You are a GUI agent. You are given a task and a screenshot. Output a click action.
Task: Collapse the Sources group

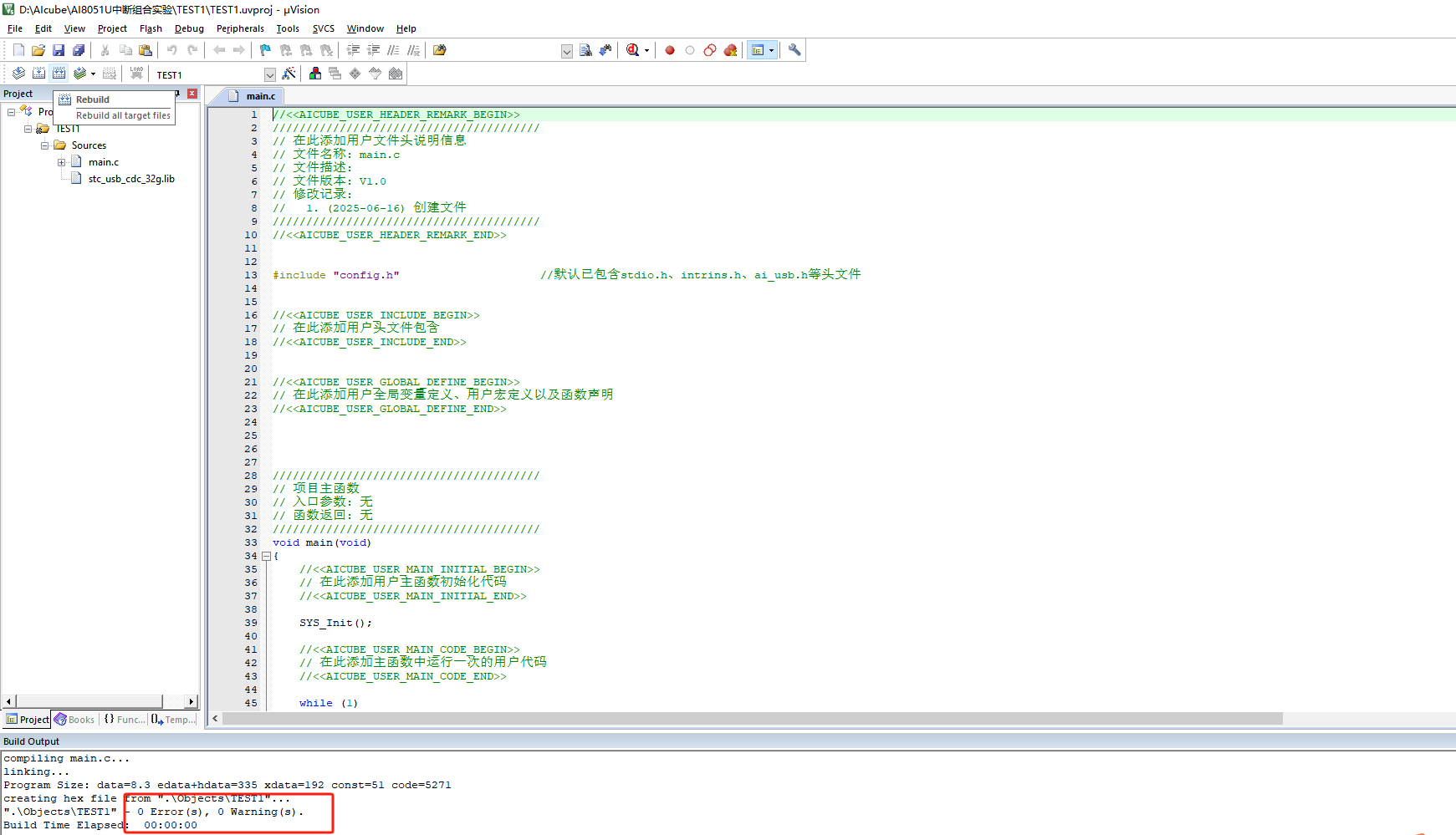[44, 145]
